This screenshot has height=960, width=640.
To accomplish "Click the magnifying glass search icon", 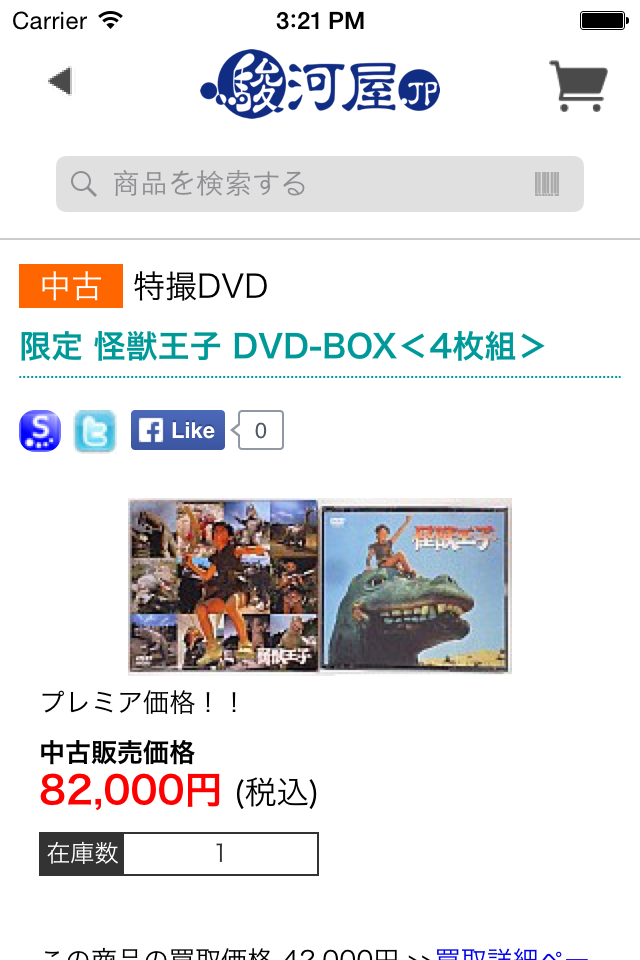I will click(x=83, y=184).
